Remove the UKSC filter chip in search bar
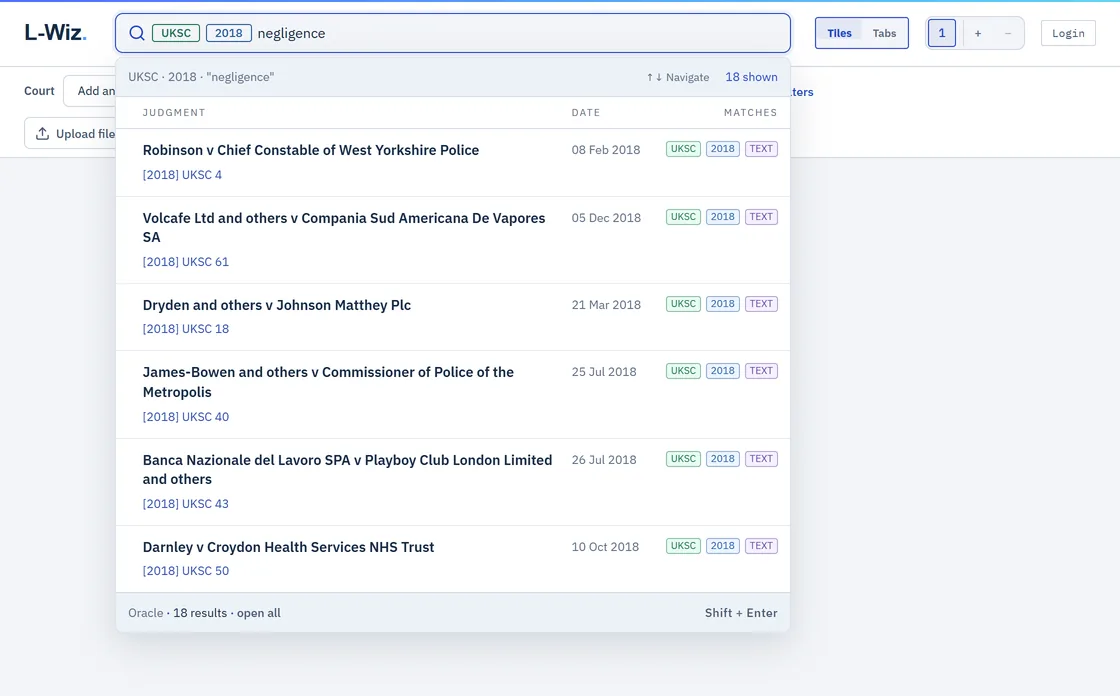This screenshot has width=1120, height=696. [x=176, y=33]
